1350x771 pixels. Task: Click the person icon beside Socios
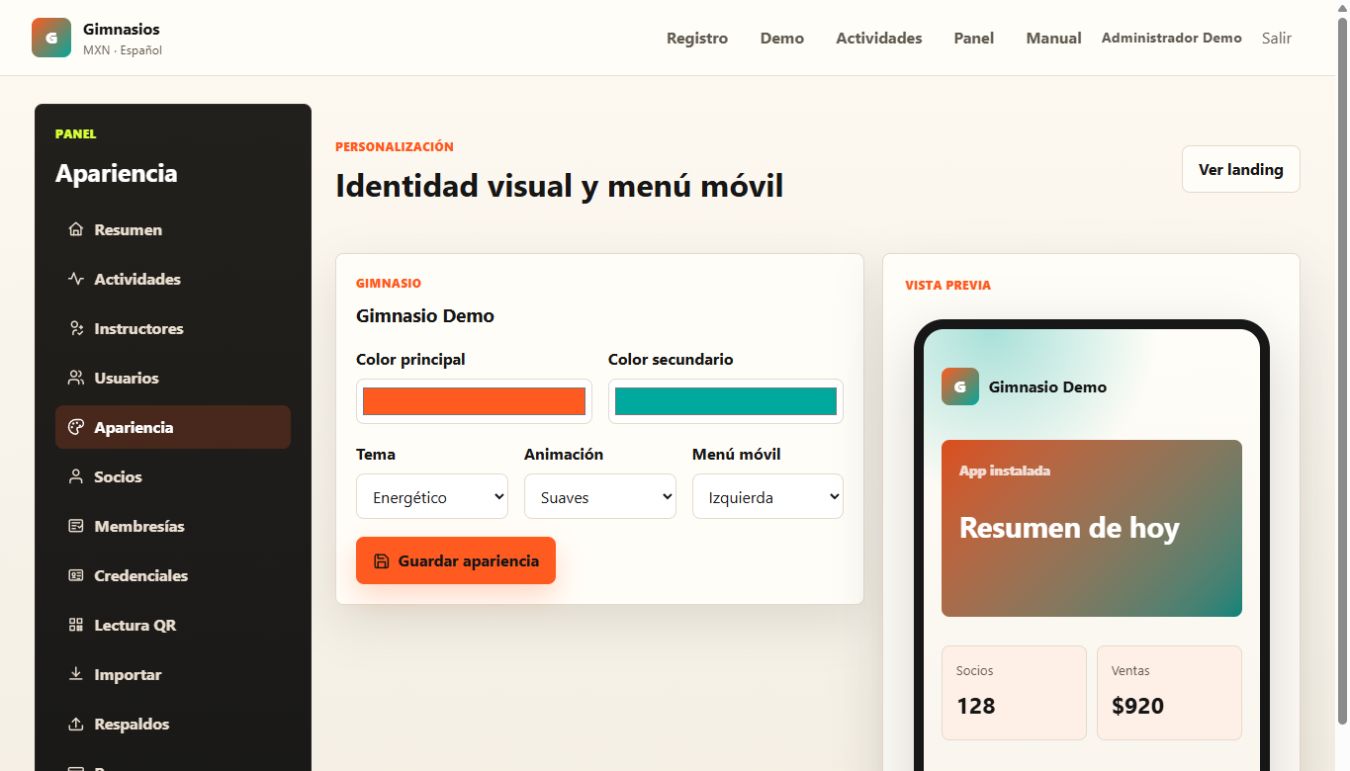coord(76,477)
